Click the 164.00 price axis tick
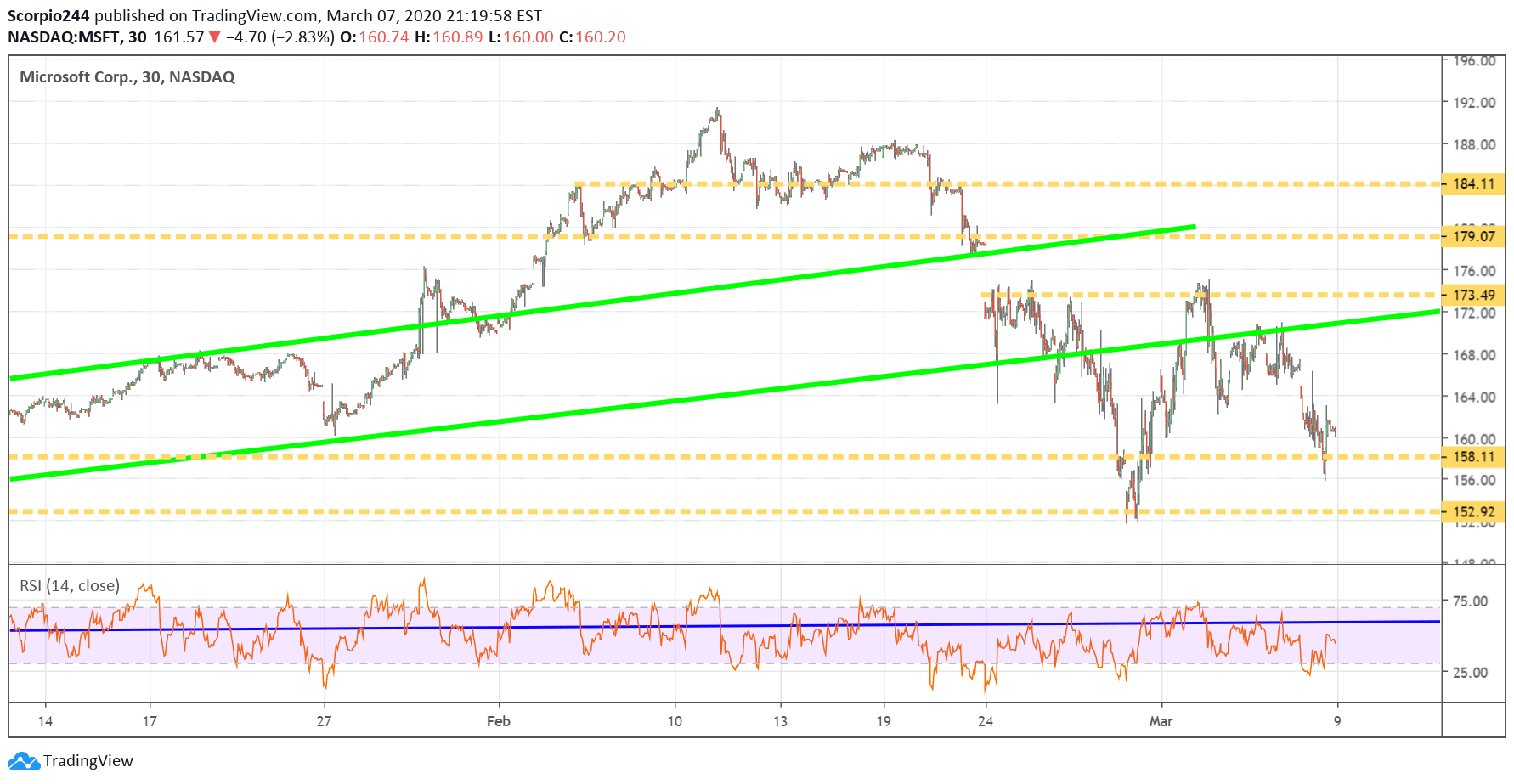 point(1474,397)
